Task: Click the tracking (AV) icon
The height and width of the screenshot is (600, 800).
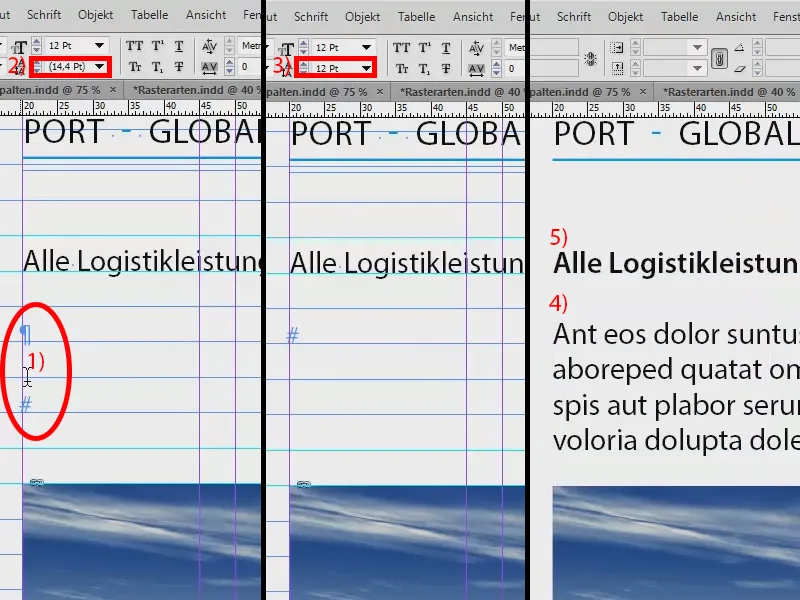Action: pos(210,68)
